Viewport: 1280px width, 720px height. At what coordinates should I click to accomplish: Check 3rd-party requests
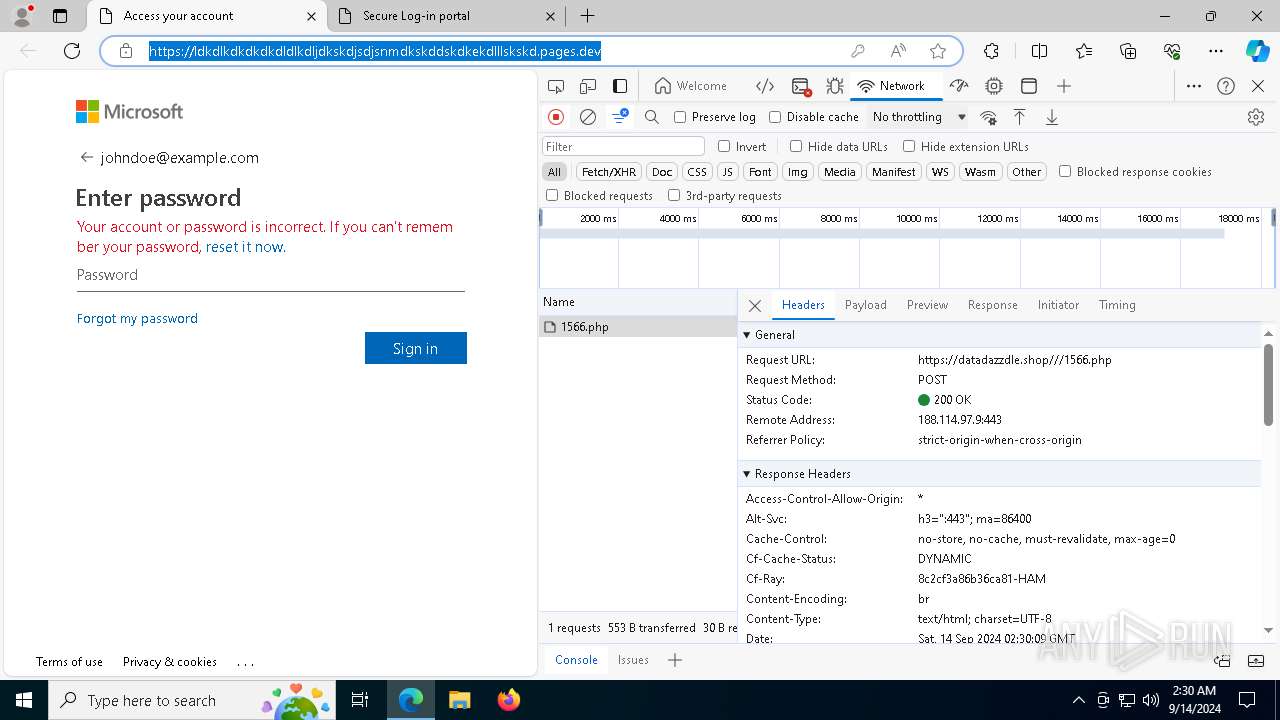(x=674, y=195)
